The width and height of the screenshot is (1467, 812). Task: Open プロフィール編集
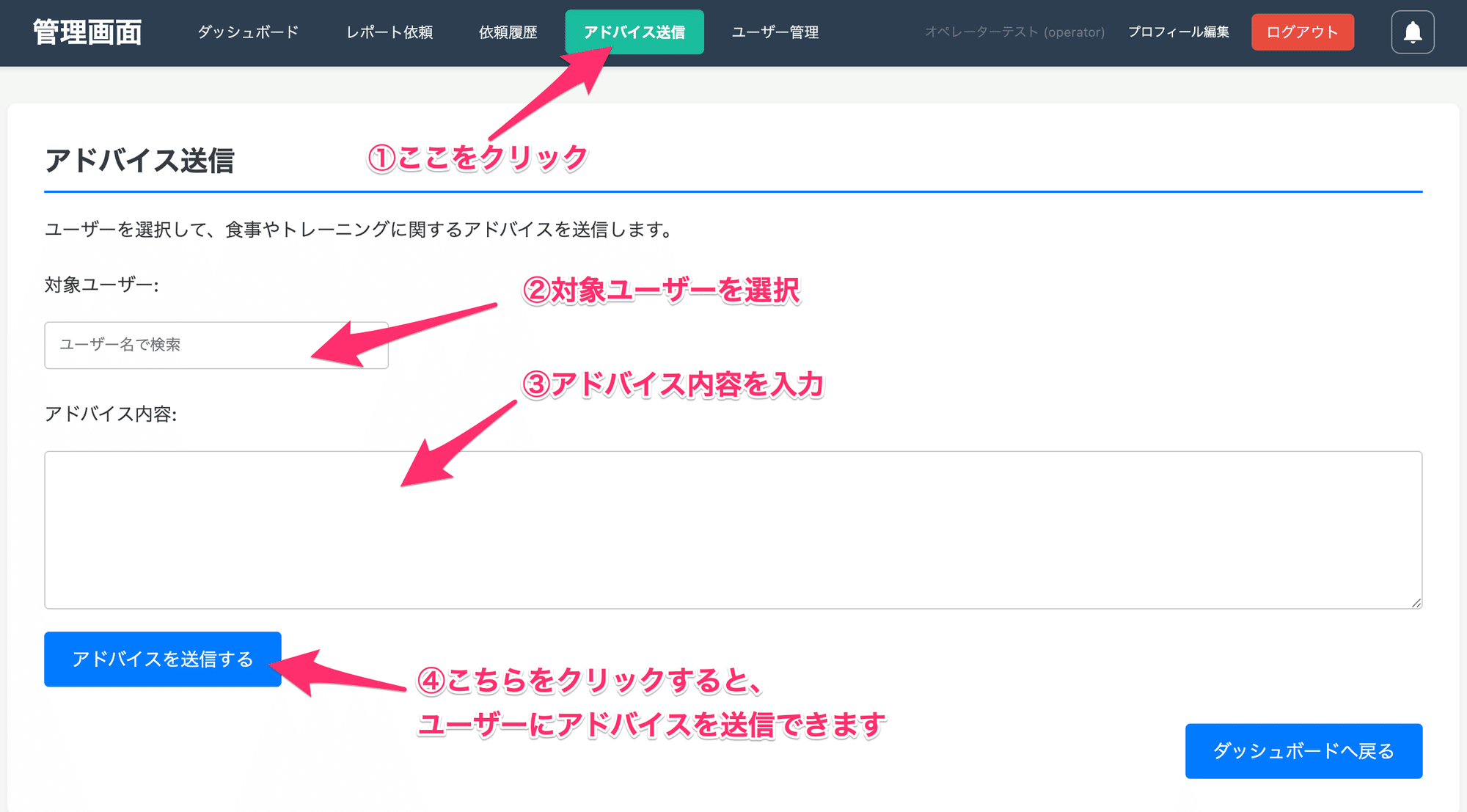point(1179,32)
